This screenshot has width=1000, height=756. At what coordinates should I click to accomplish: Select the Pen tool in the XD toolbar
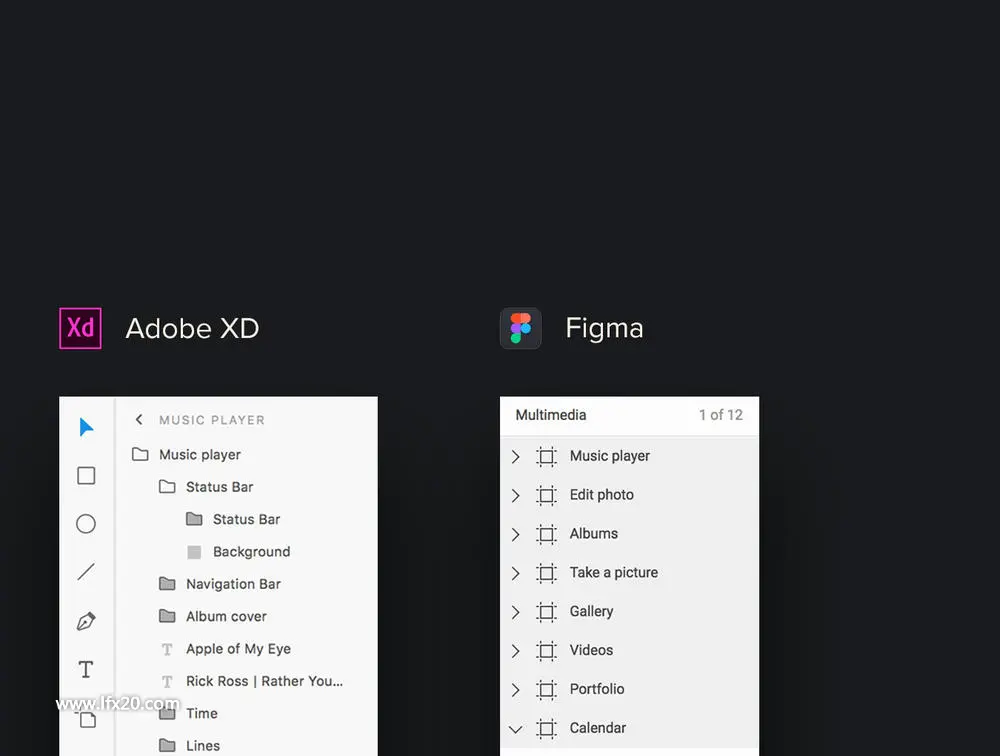click(86, 621)
